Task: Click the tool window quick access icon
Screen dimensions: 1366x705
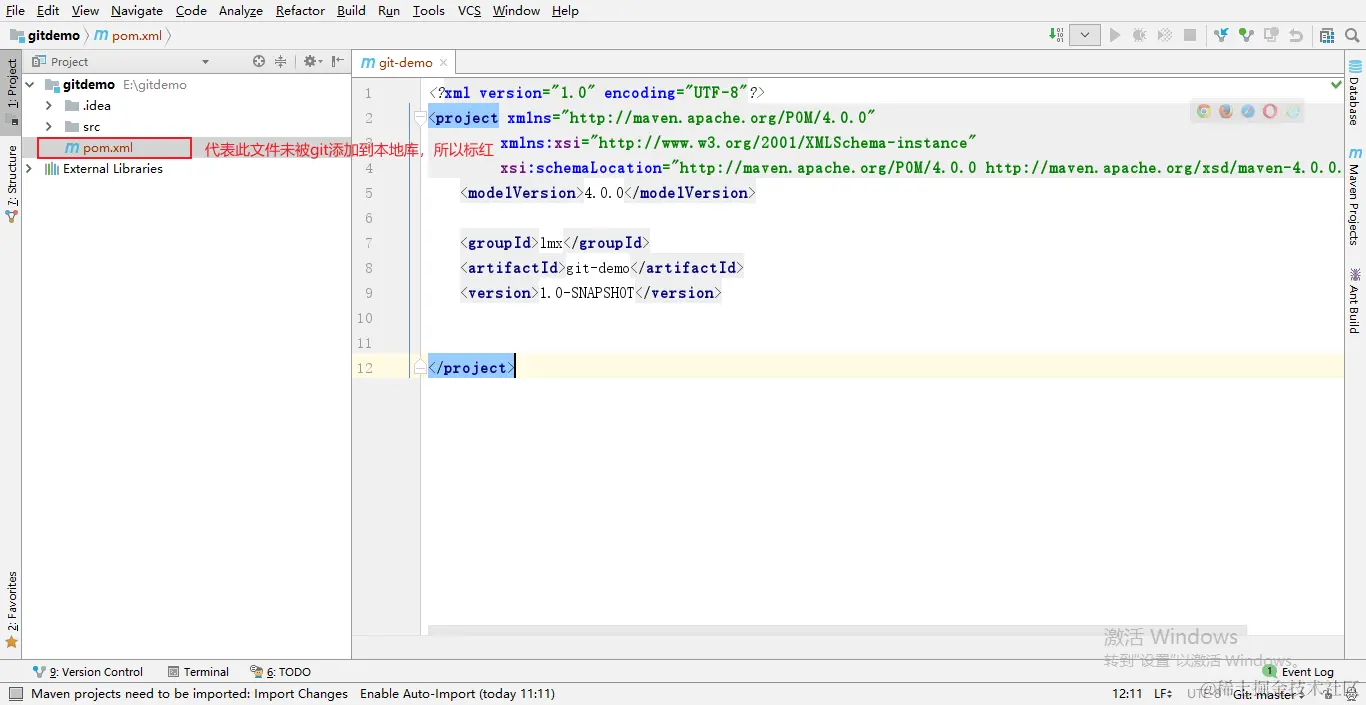Action: pos(14,693)
